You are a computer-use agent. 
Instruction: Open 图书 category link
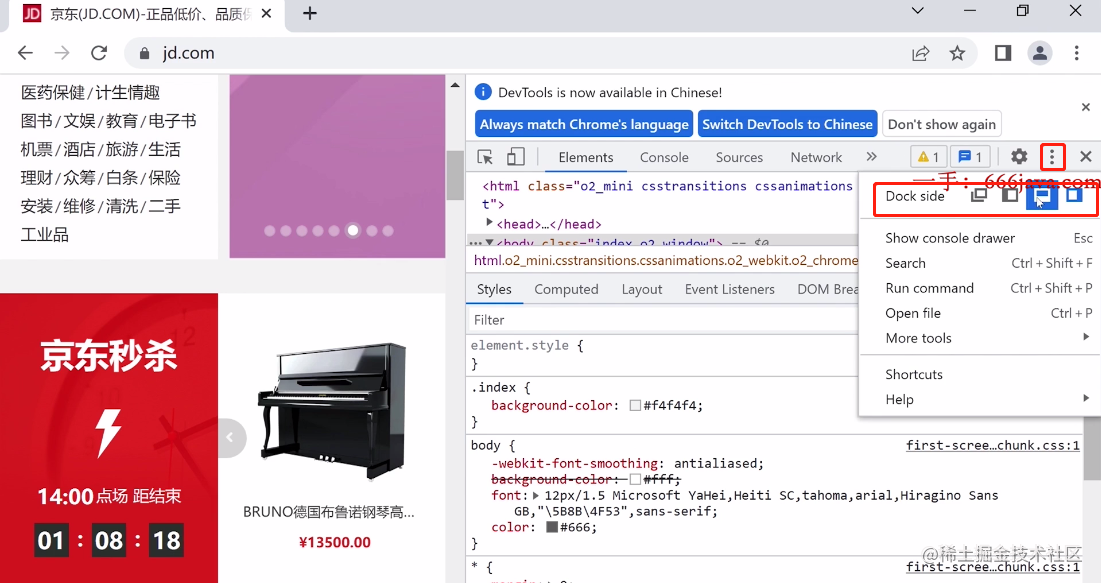37,121
